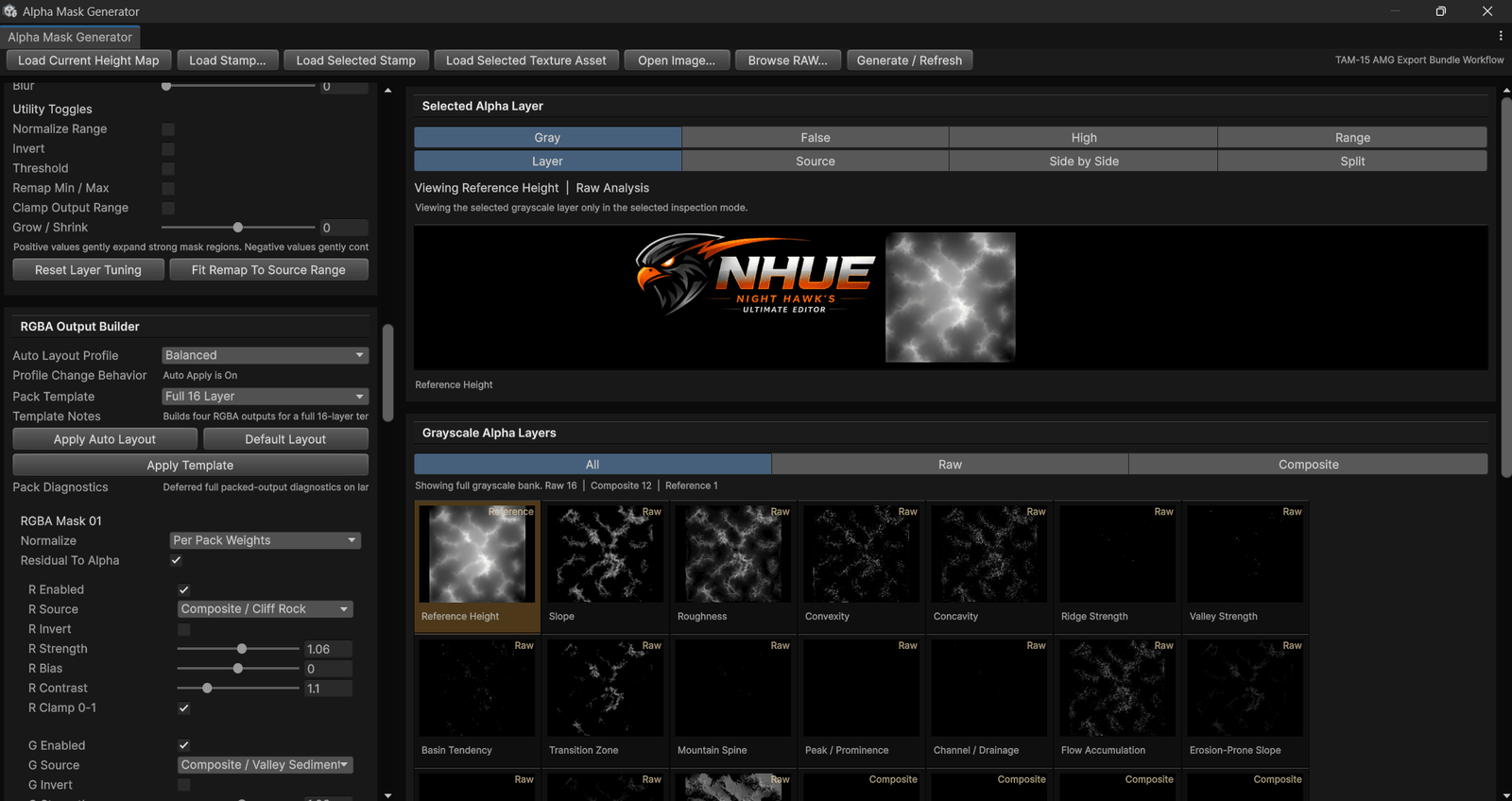
Task: Click the R Strength slider
Action: pos(238,649)
